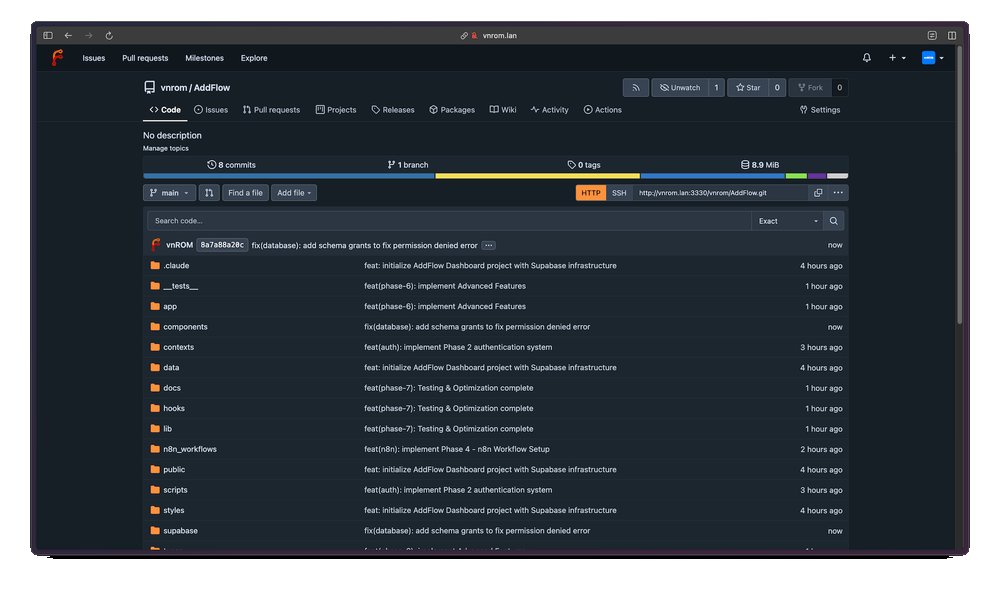Open browser reader view icon
The image size is (1000, 596).
click(x=932, y=36)
